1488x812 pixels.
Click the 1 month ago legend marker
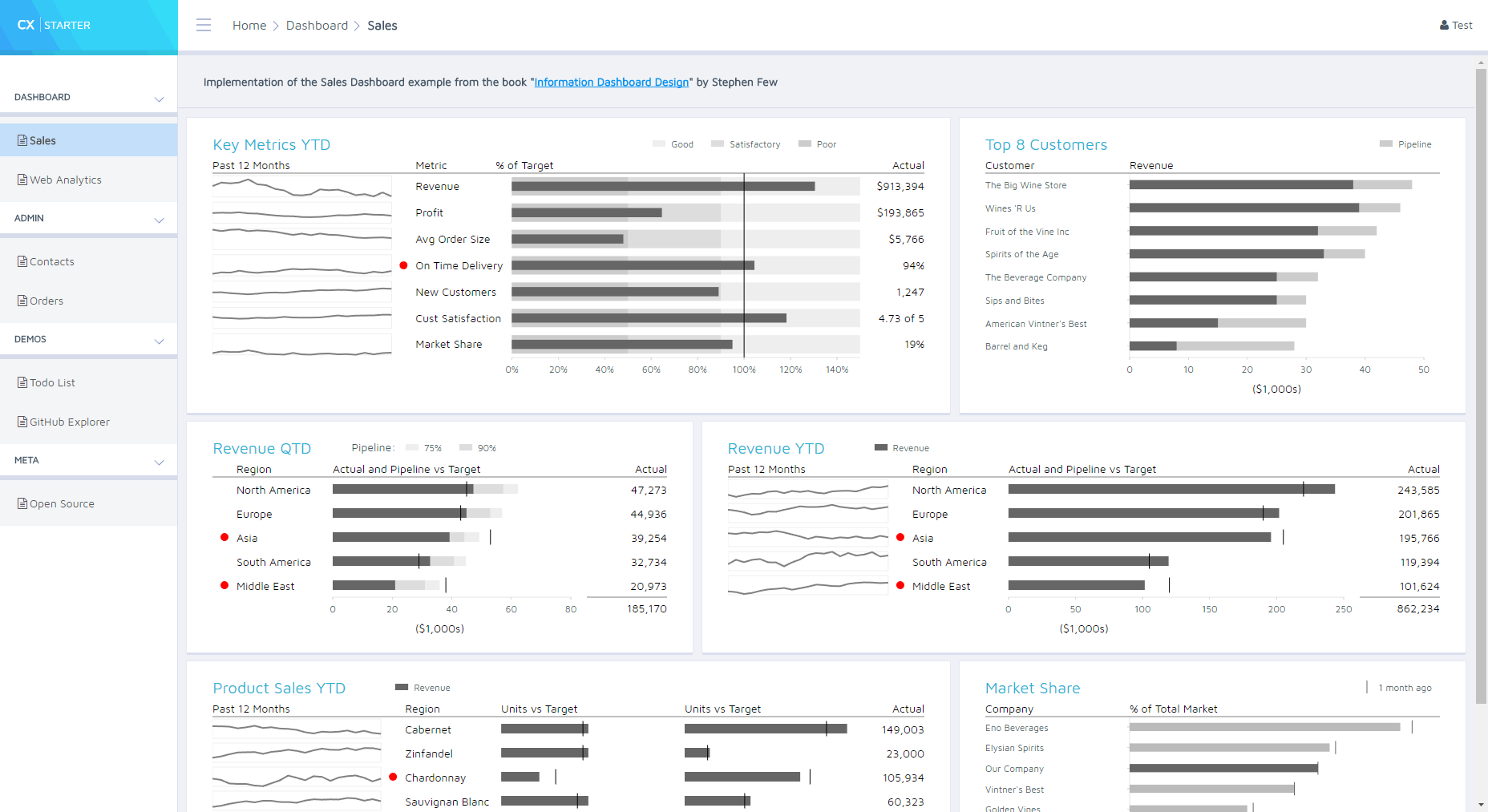1367,688
